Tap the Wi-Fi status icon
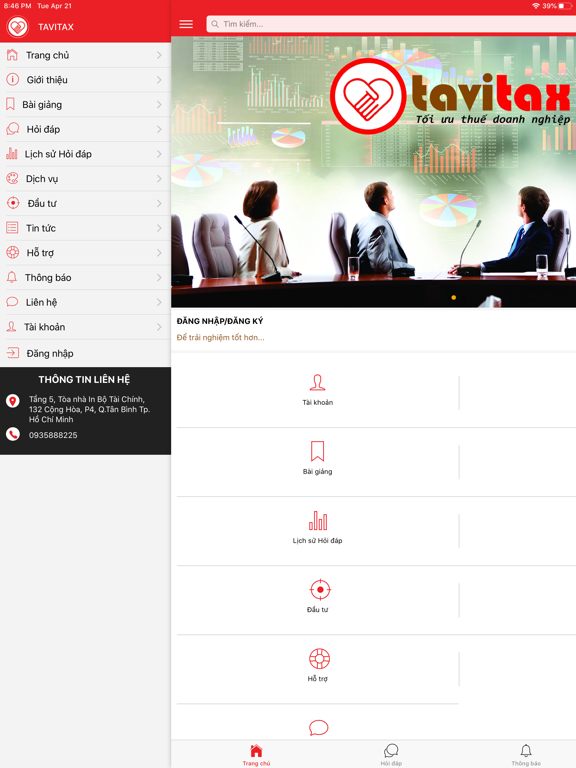 (536, 6)
